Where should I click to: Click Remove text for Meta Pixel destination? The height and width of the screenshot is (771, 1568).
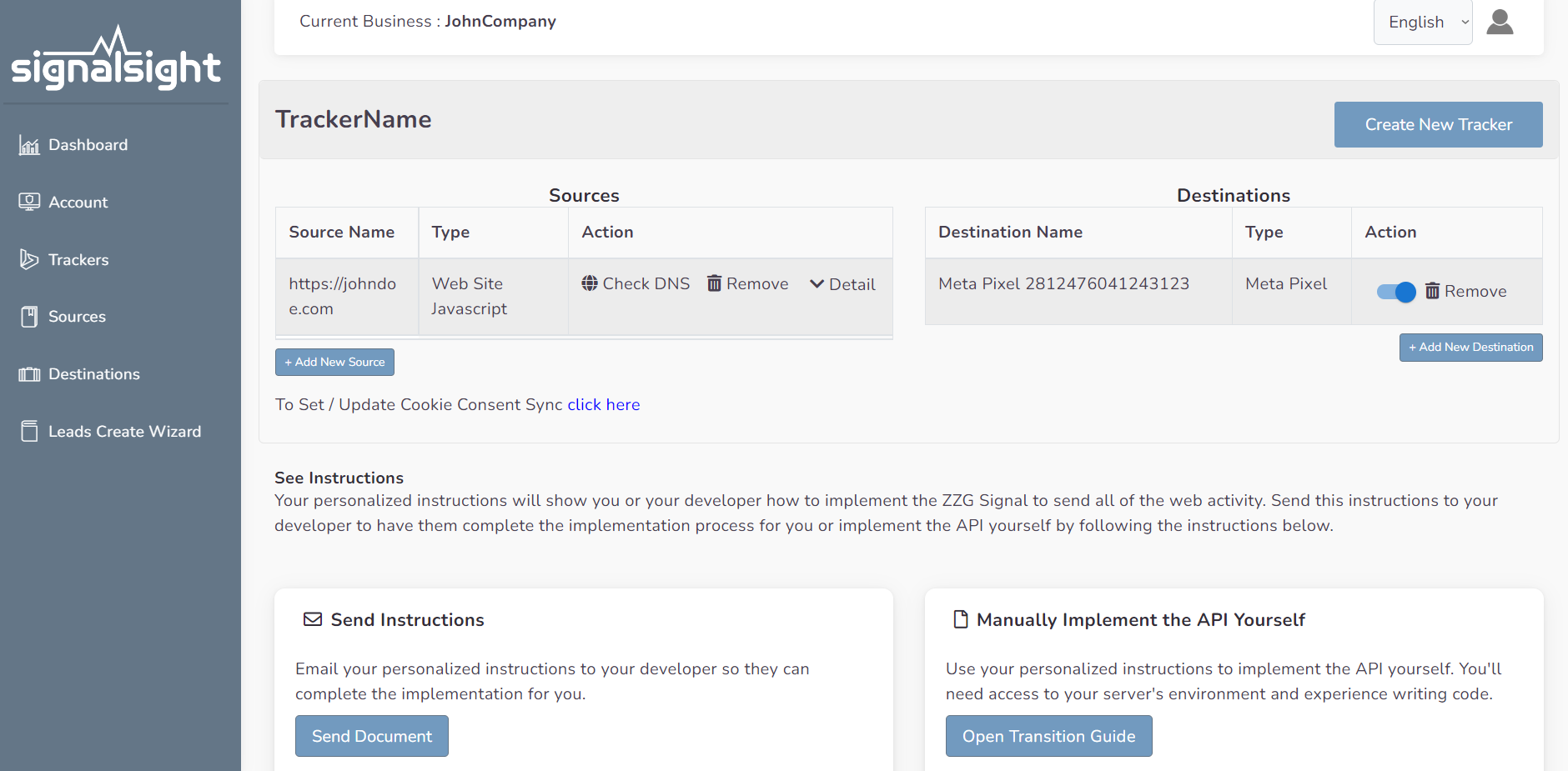point(1475,291)
